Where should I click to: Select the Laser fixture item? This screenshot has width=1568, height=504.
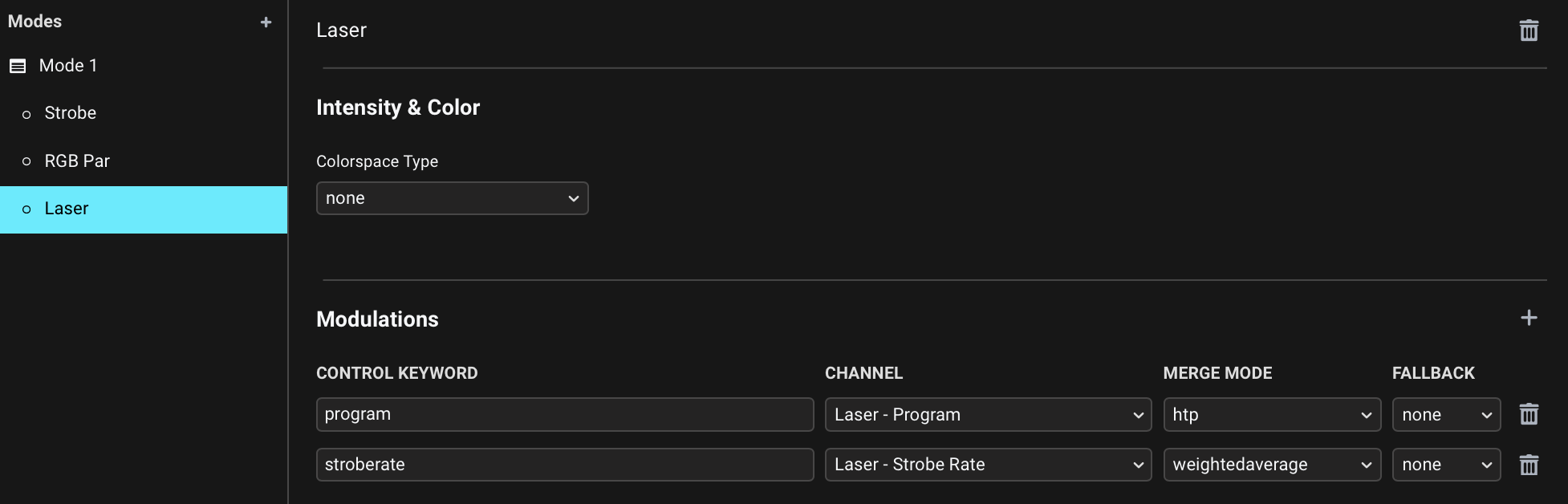(67, 209)
